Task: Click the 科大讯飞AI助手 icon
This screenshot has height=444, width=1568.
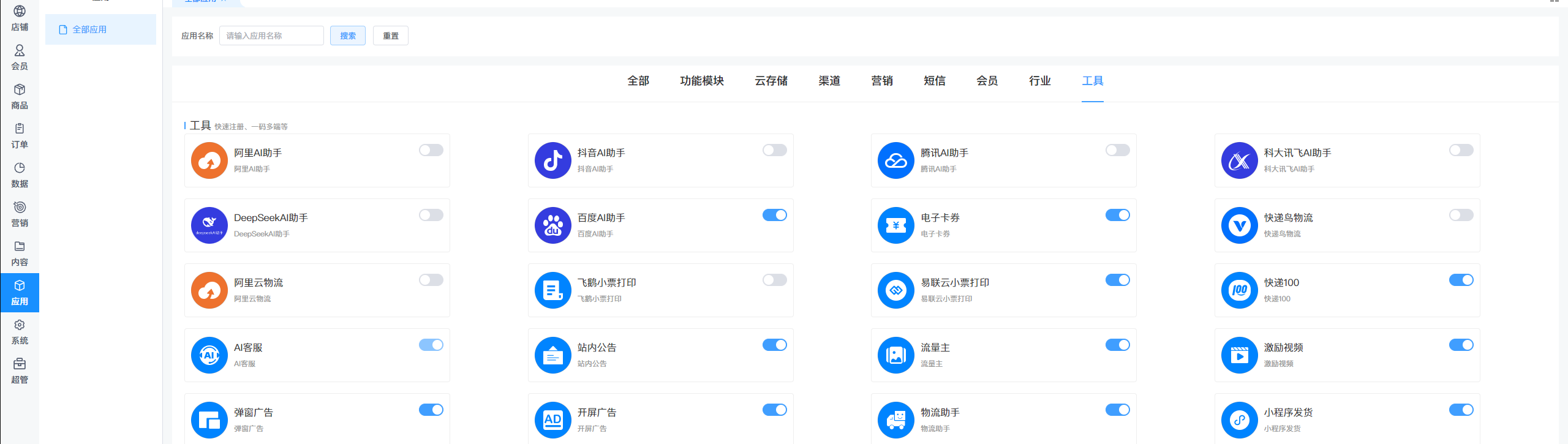Action: point(1240,160)
